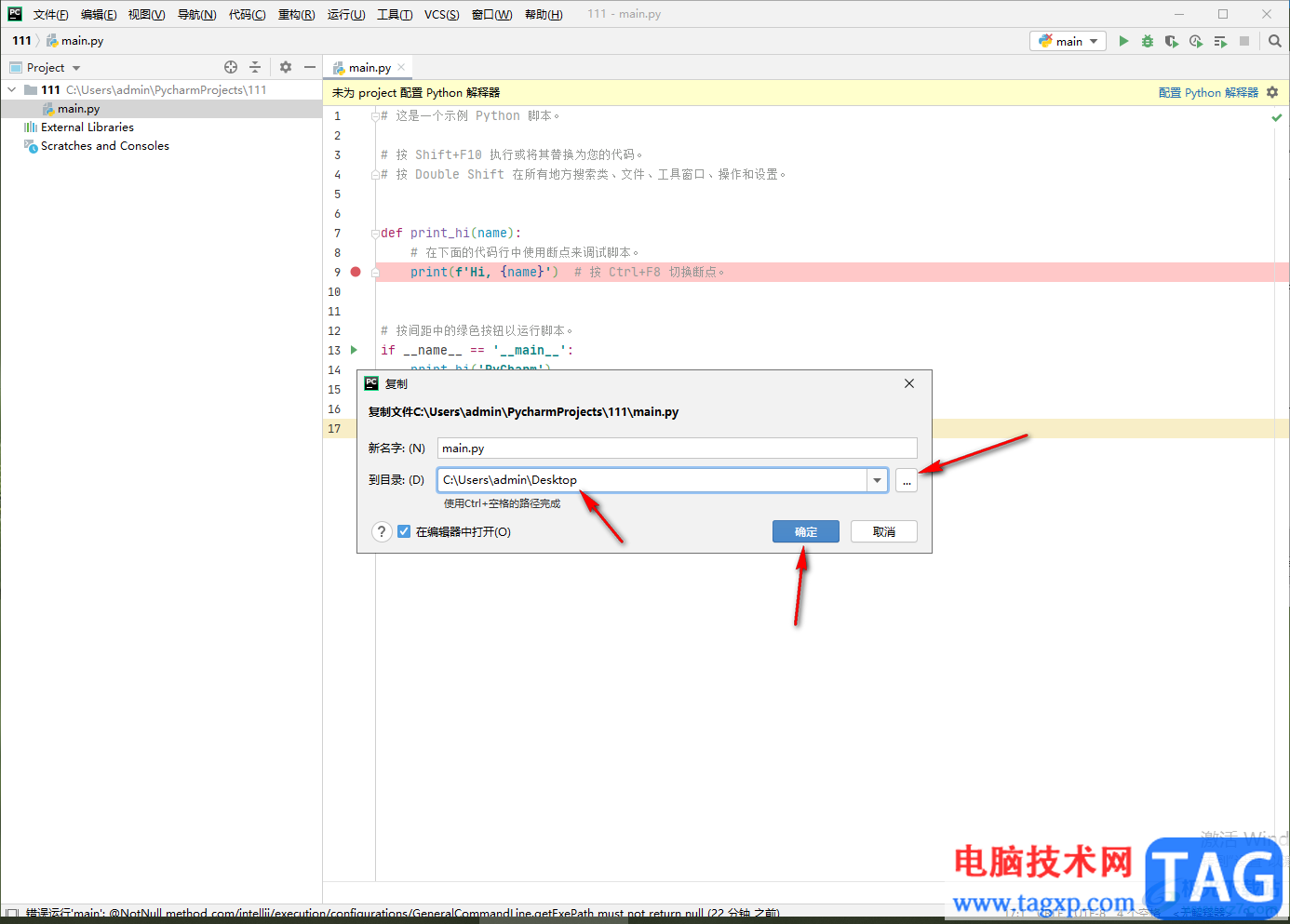Fold the comment block on line 1
This screenshot has width=1290, height=924.
click(375, 116)
